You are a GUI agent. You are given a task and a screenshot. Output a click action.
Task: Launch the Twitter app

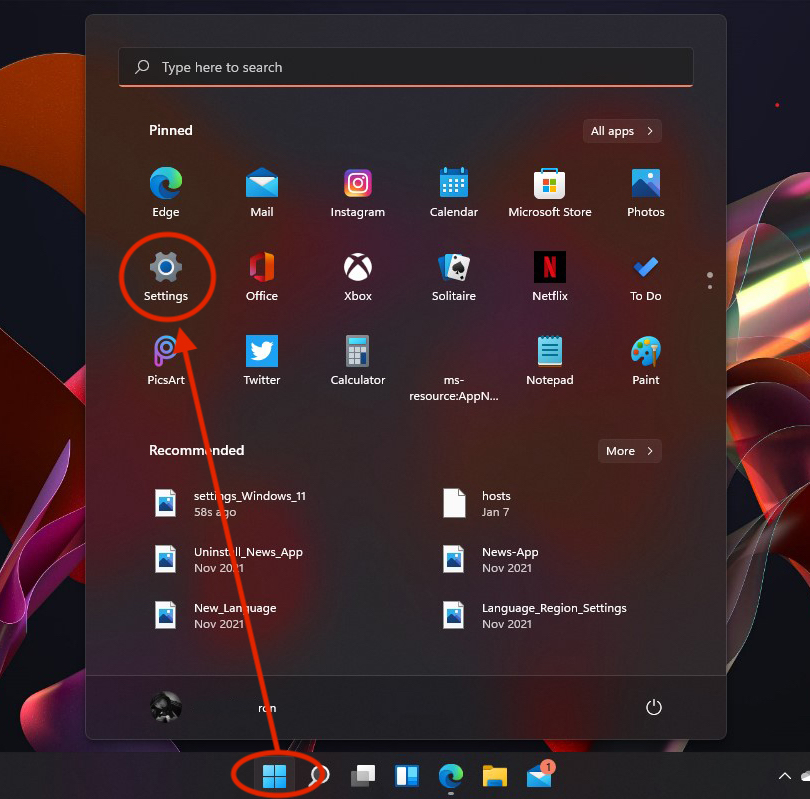(262, 361)
